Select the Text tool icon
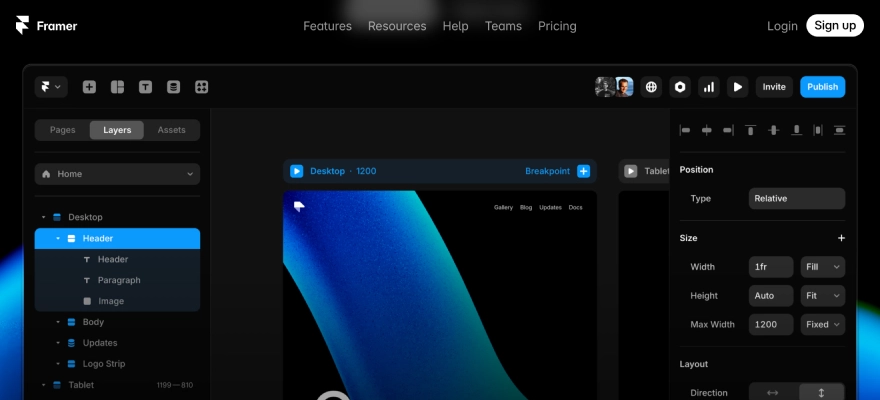This screenshot has height=400, width=880. [145, 87]
